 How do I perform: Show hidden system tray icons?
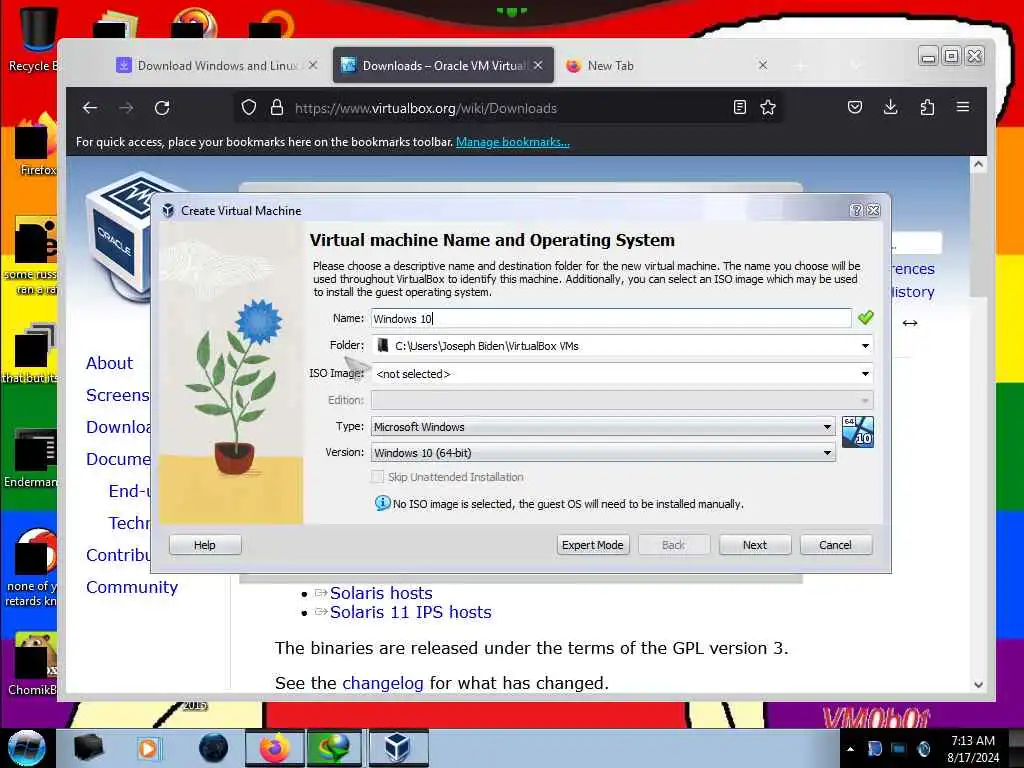[850, 749]
